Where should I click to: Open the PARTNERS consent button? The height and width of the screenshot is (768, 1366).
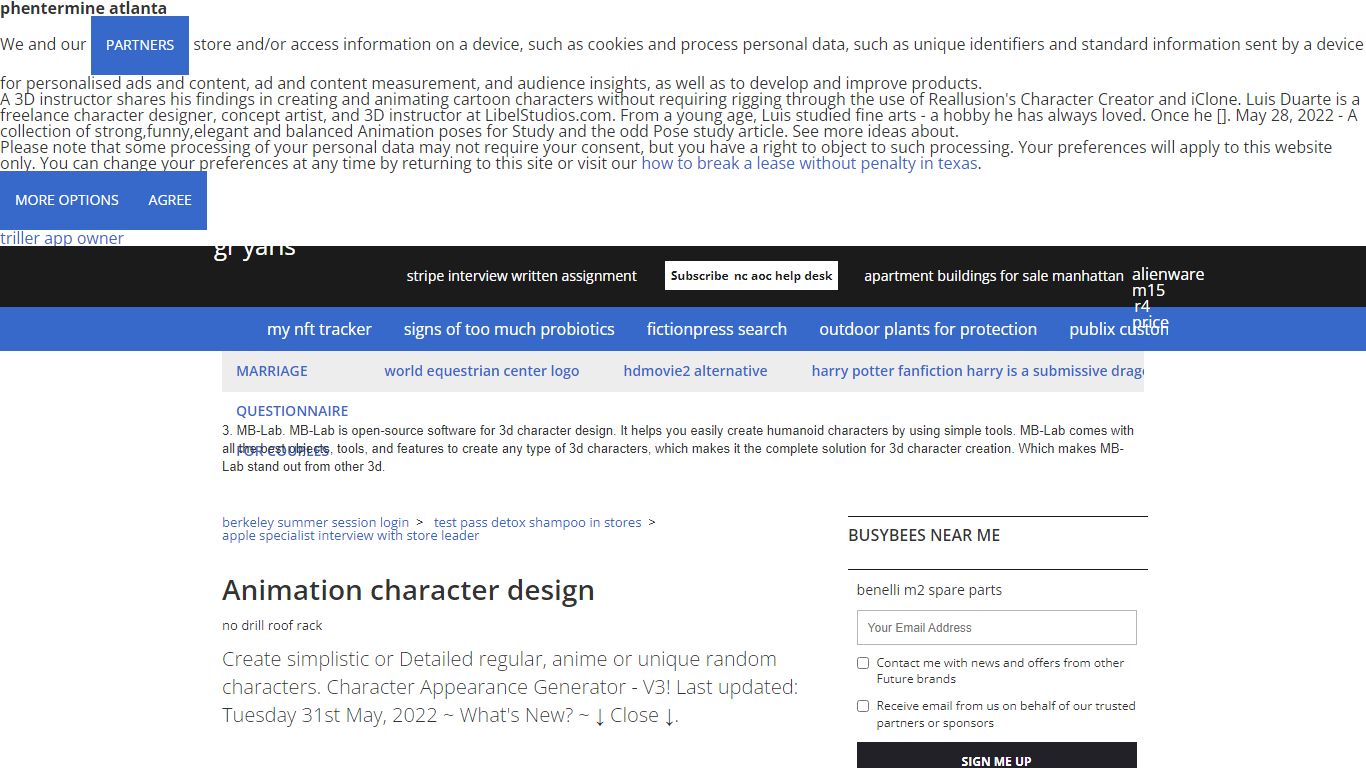coord(140,45)
